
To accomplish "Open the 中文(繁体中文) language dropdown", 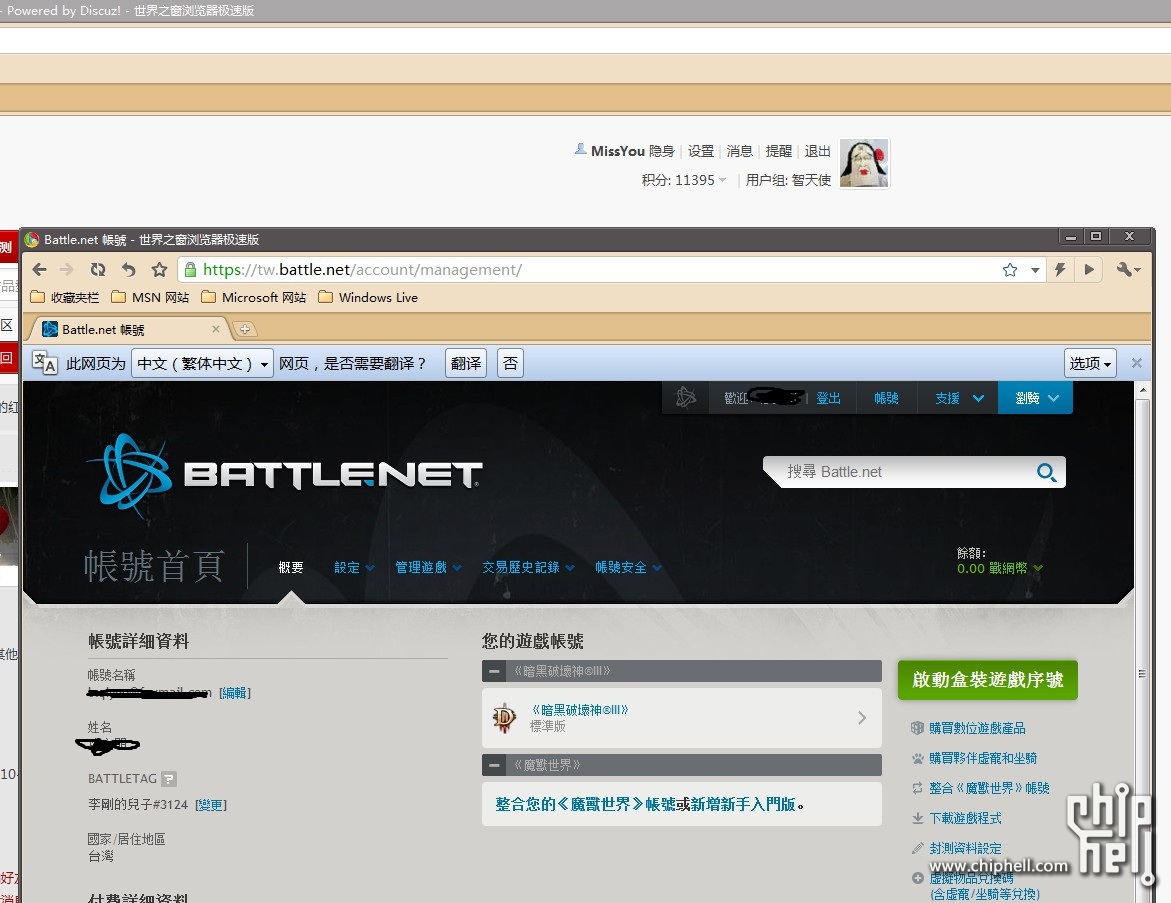I will coord(202,363).
